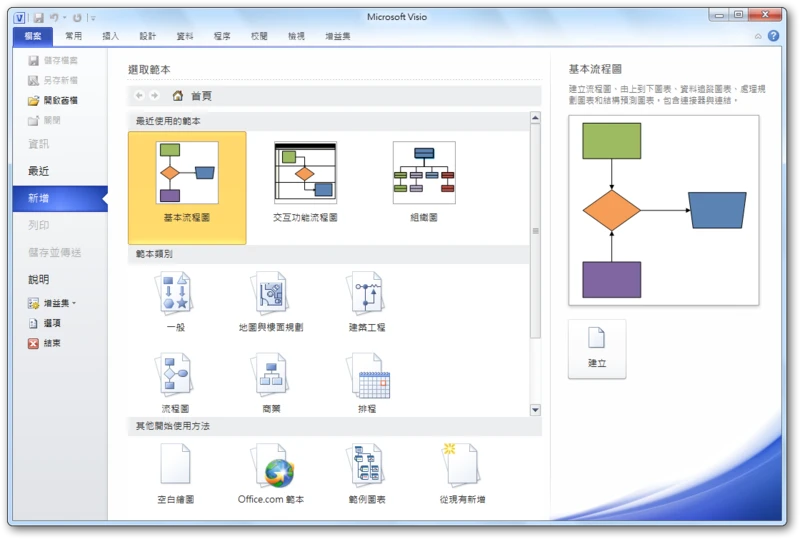Open the Undo history dropdown arrow
Viewport: 800px width, 539px height.
(x=65, y=18)
